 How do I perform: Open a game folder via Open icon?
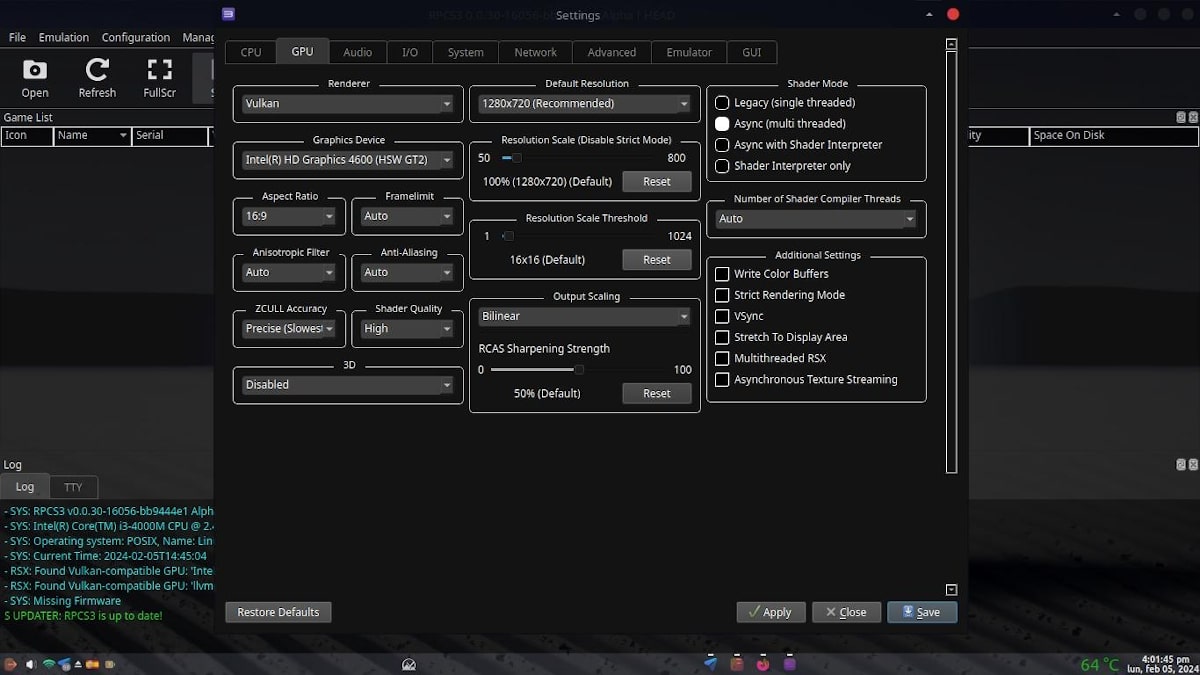(x=33, y=78)
